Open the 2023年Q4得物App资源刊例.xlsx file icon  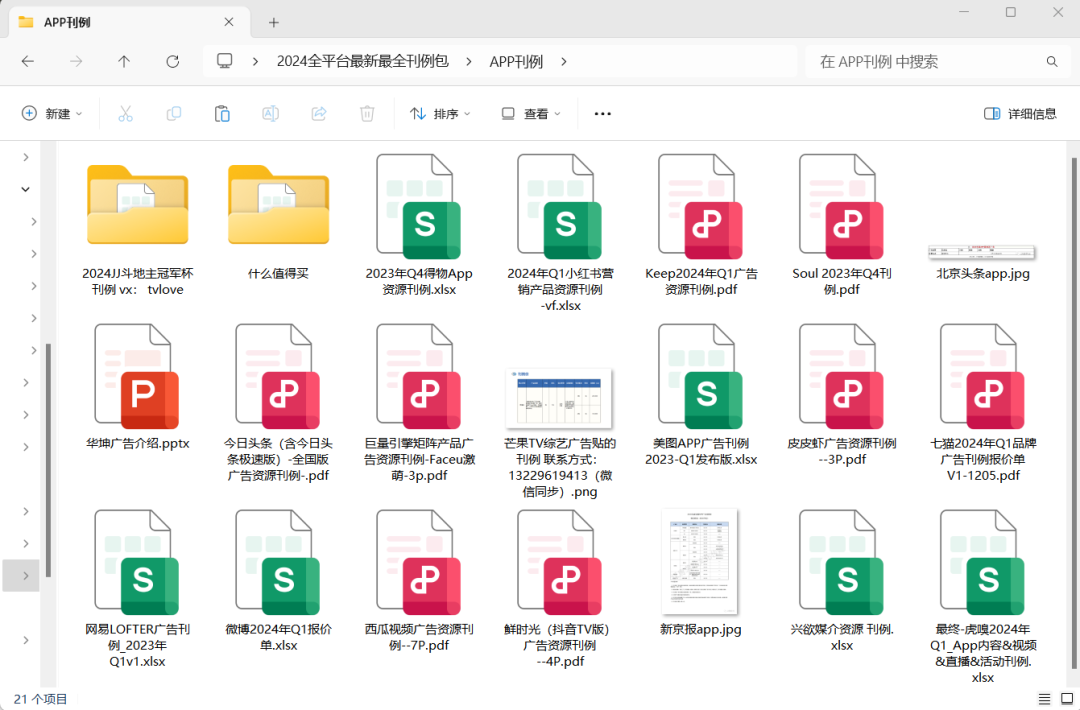tap(419, 207)
